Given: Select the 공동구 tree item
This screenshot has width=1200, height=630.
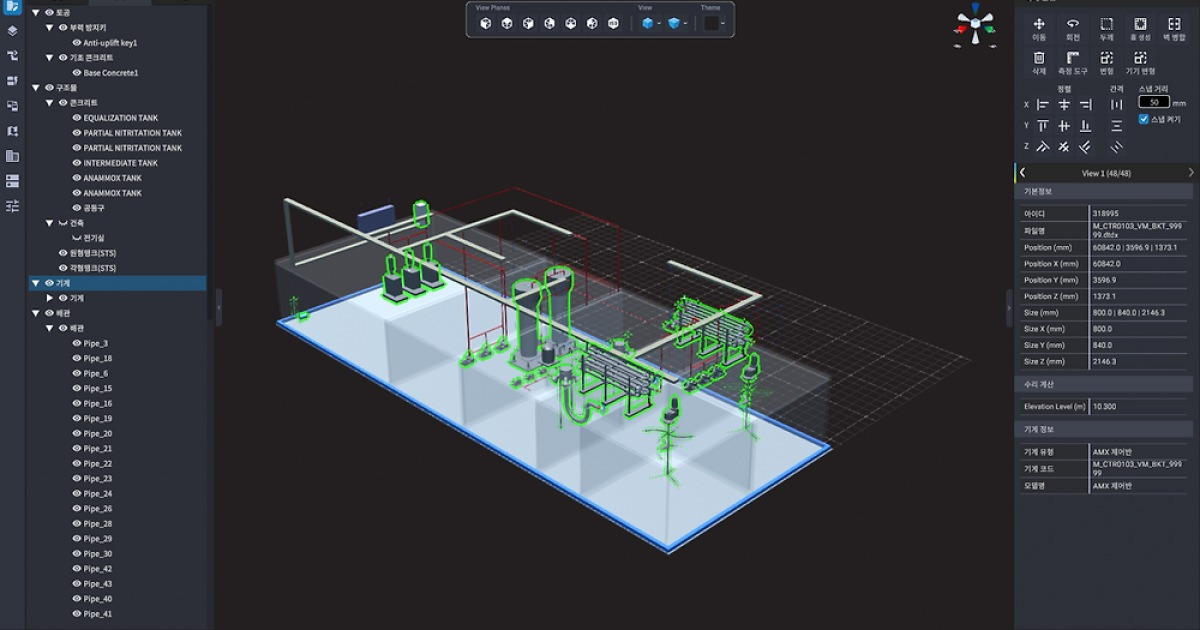Looking at the screenshot, I should coord(94,208).
